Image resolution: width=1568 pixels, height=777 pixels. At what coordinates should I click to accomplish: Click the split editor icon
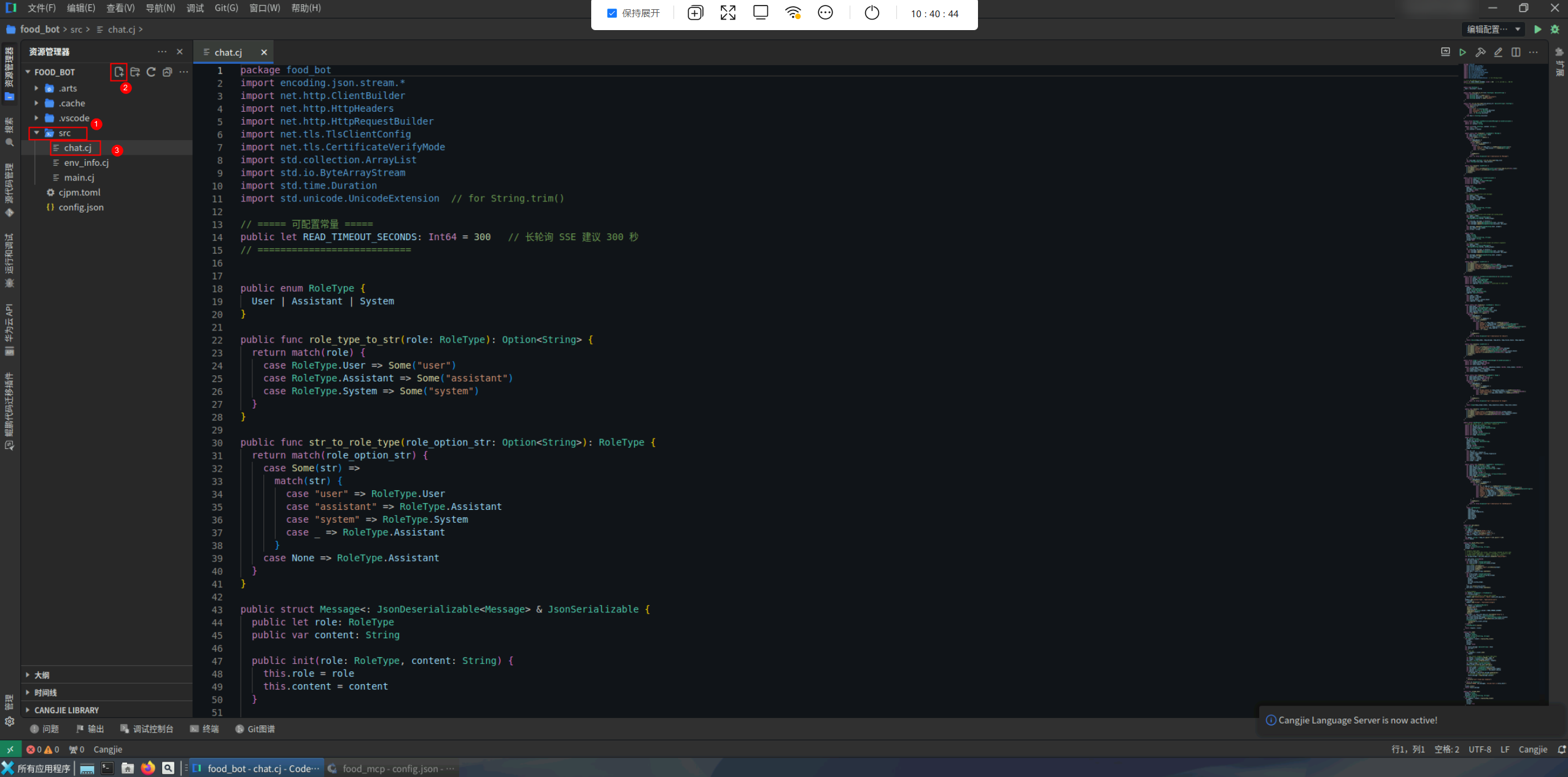point(1516,52)
